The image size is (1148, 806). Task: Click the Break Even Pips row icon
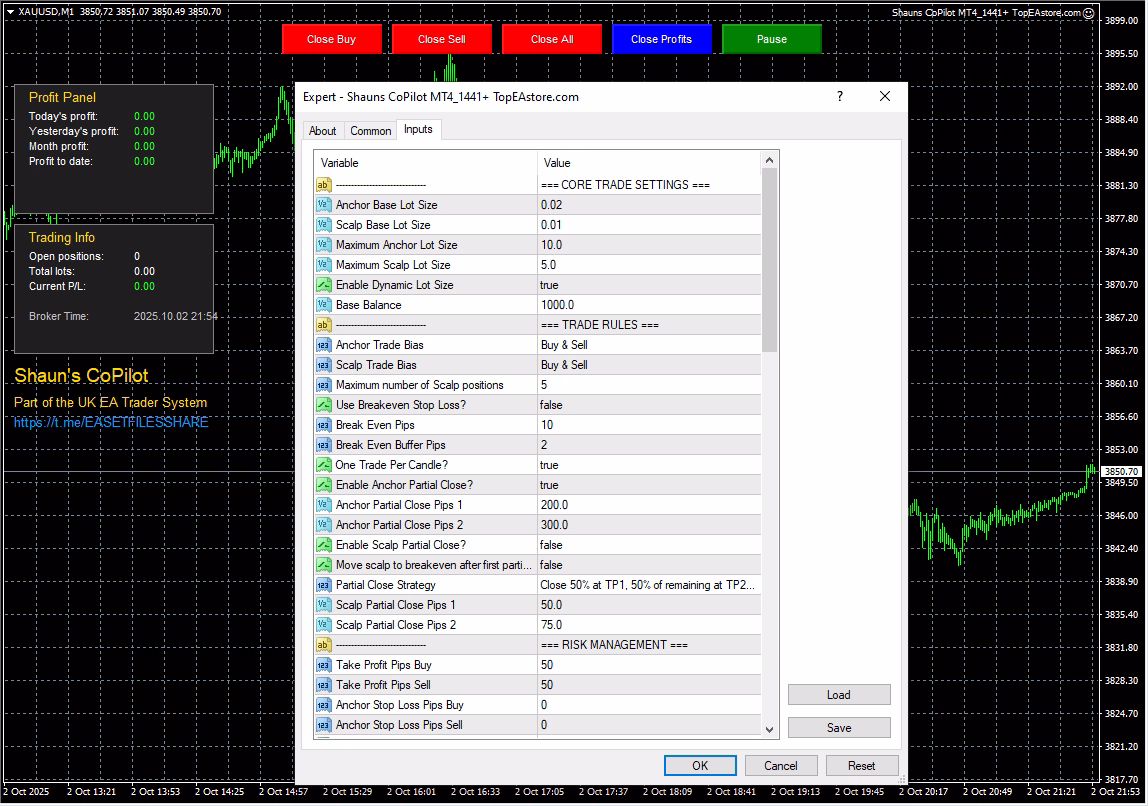click(324, 425)
